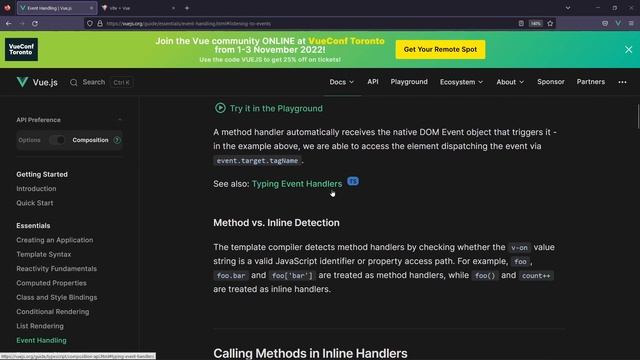The image size is (640, 360).
Task: Click the search magnifier icon
Action: [73, 82]
